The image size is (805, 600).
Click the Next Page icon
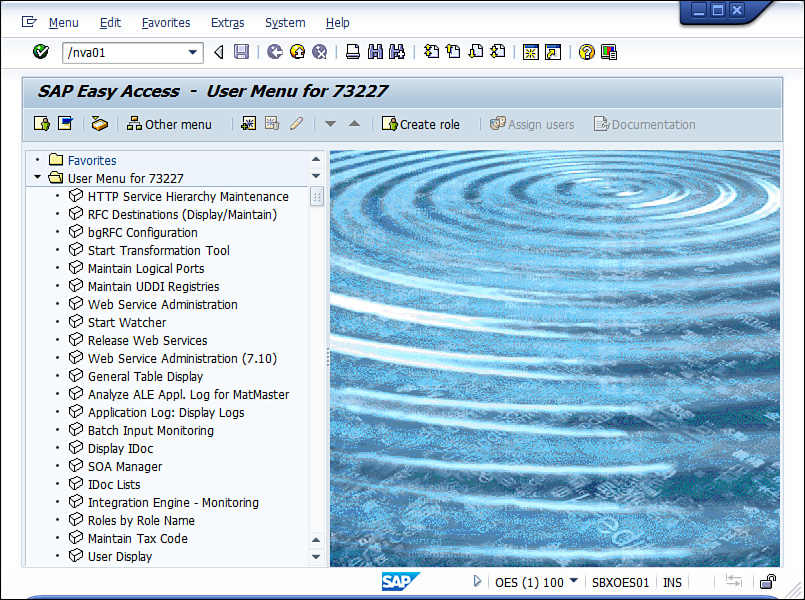(x=476, y=52)
